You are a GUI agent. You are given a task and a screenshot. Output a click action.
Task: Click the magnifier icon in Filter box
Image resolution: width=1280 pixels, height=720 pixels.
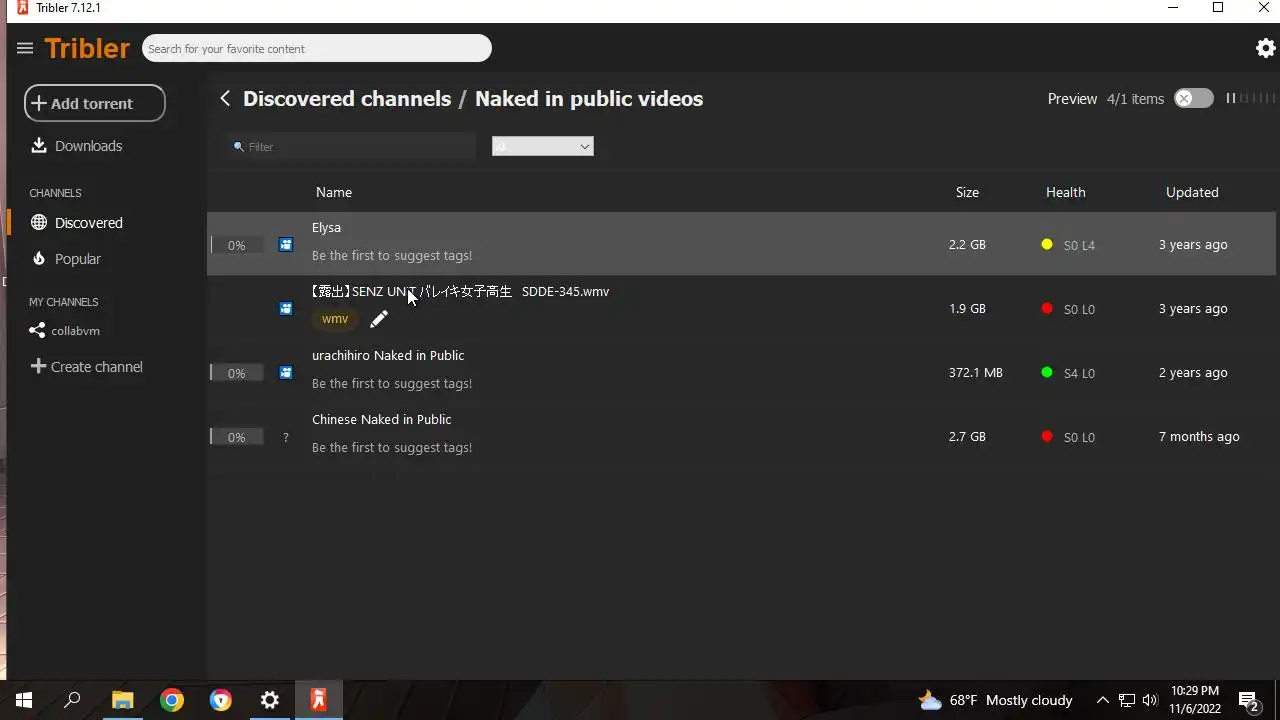tap(239, 147)
